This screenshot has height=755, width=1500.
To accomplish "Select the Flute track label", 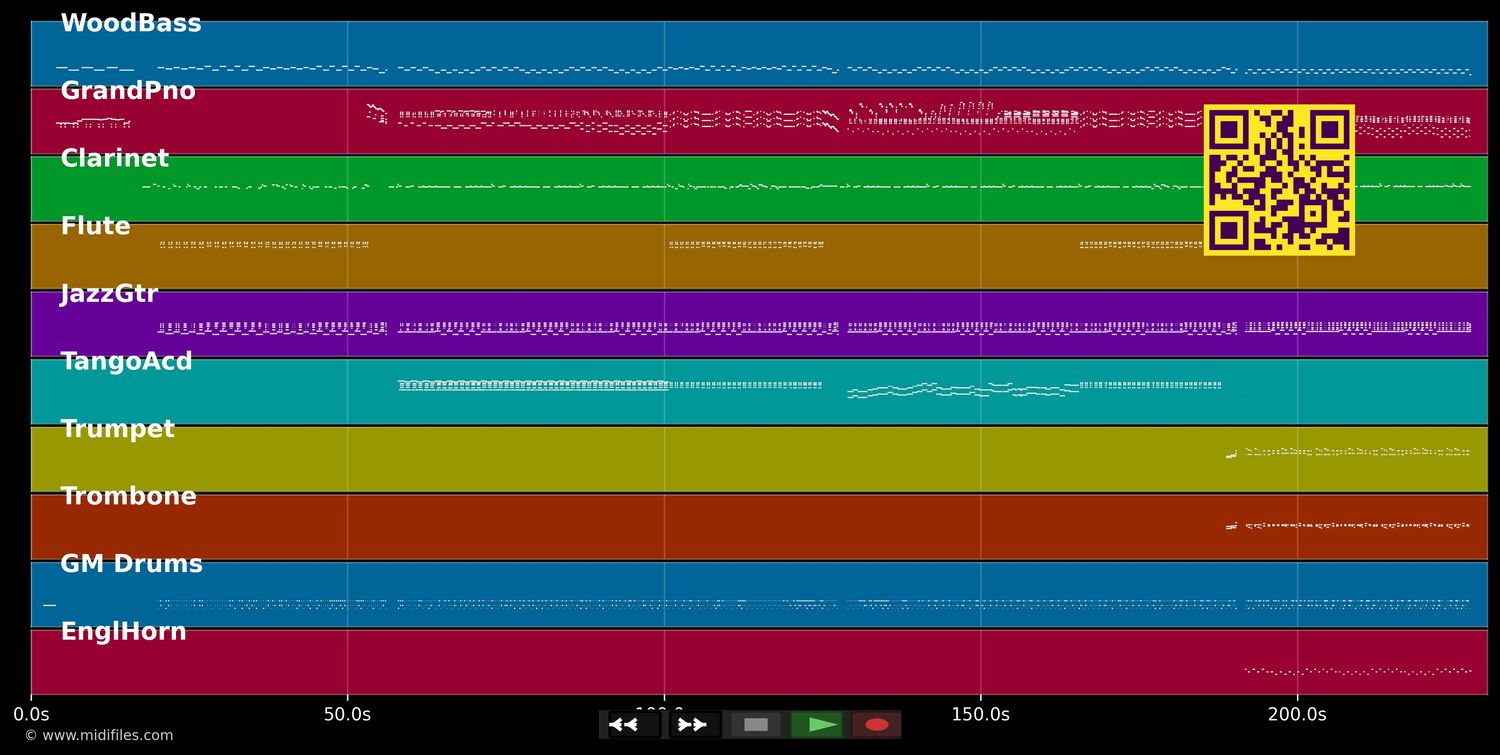I will point(95,226).
